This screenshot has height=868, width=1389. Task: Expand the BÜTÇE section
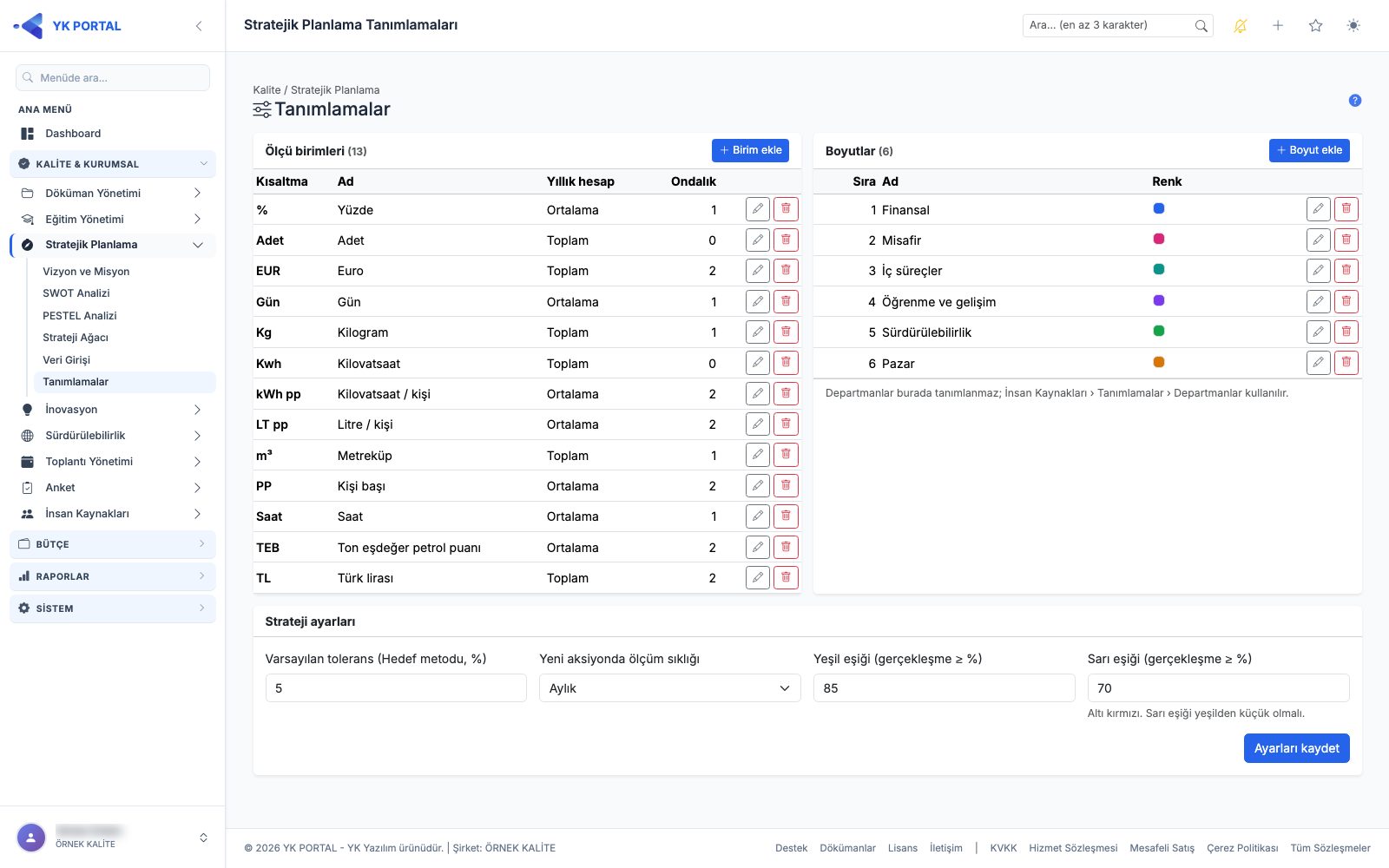tap(113, 544)
